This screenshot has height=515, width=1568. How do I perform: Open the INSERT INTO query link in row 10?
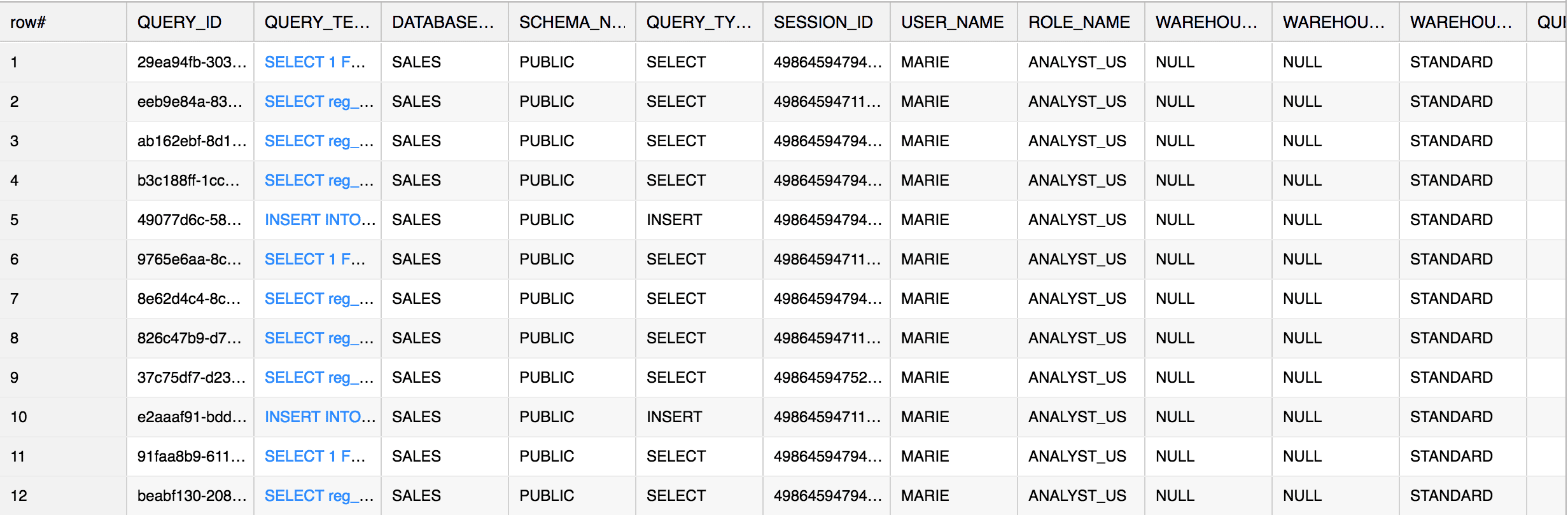317,416
